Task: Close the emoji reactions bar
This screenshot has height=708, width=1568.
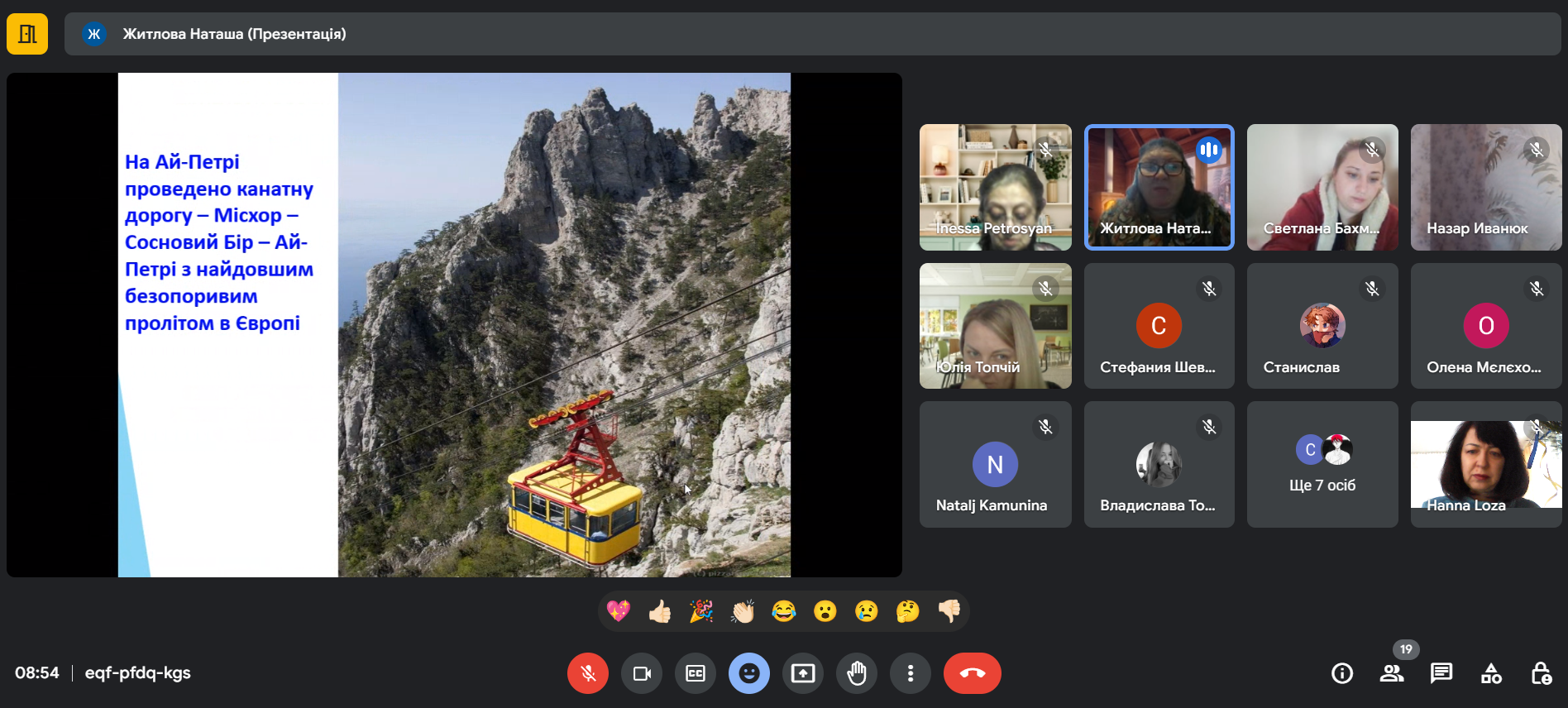Action: point(749,673)
